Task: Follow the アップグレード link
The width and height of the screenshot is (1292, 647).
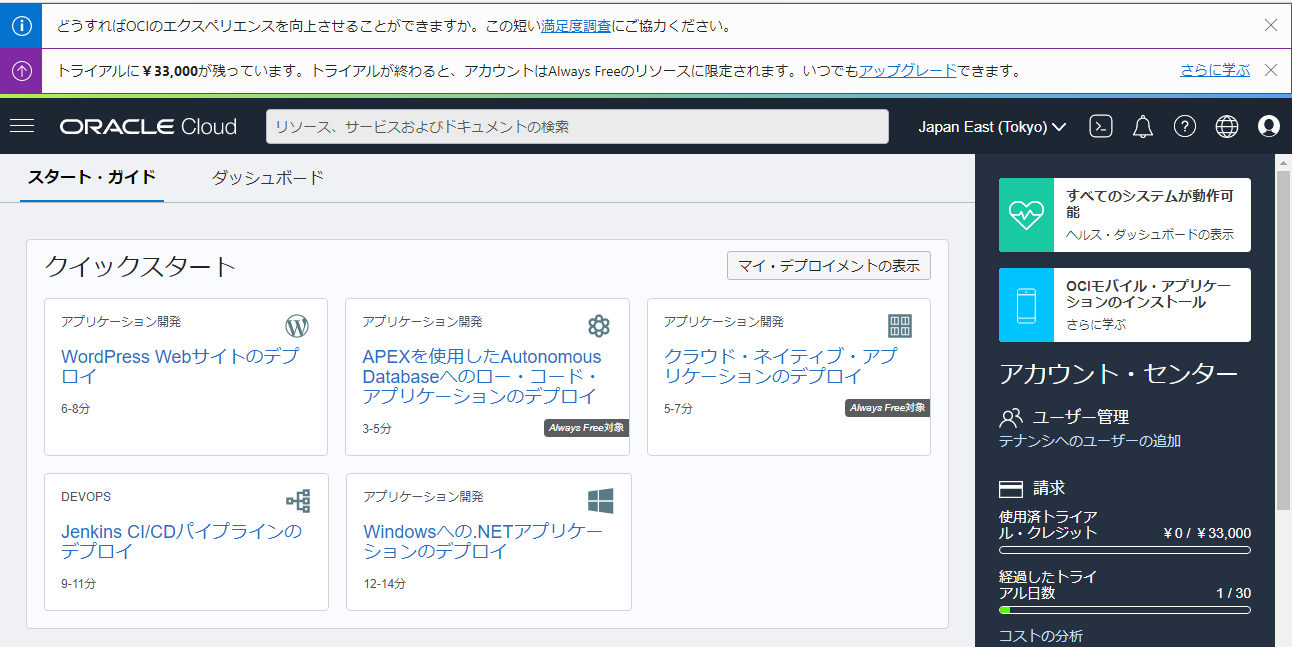Action: (x=908, y=71)
